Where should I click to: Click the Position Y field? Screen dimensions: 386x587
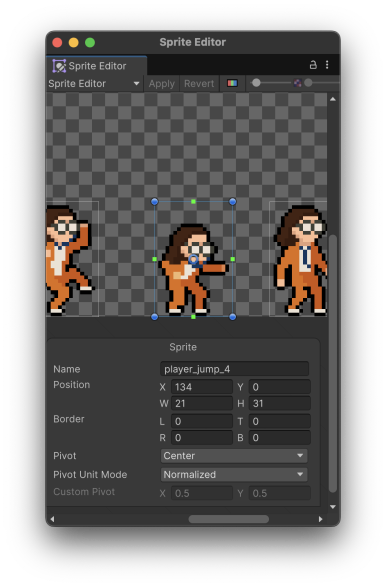(279, 387)
